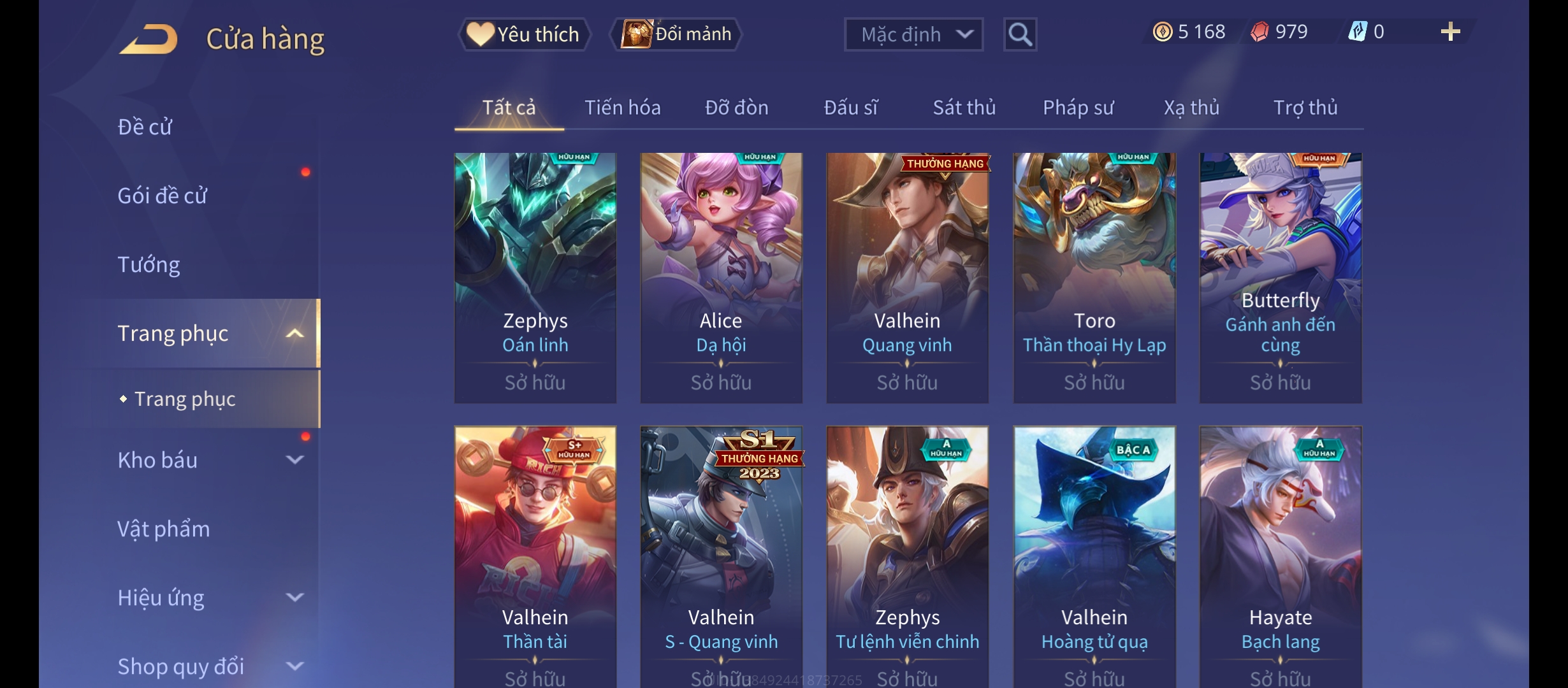
Task: Open the search magnifier icon
Action: tap(1020, 34)
